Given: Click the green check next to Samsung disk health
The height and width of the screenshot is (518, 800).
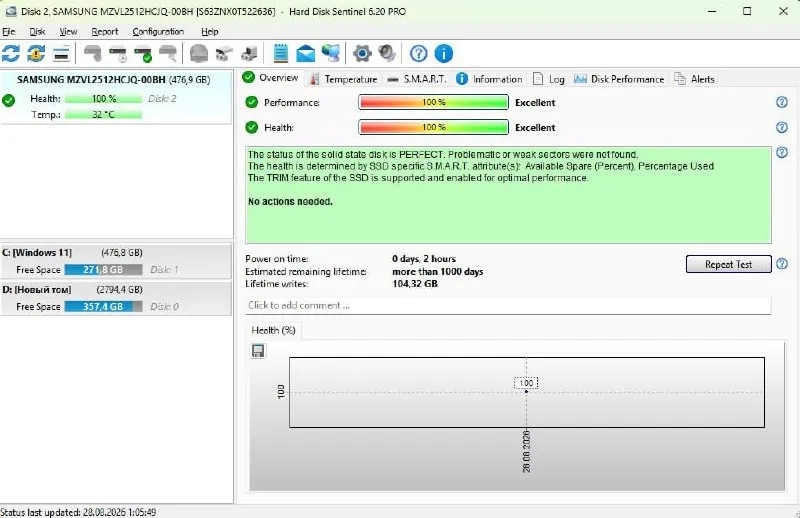Looking at the screenshot, I should pos(8,100).
